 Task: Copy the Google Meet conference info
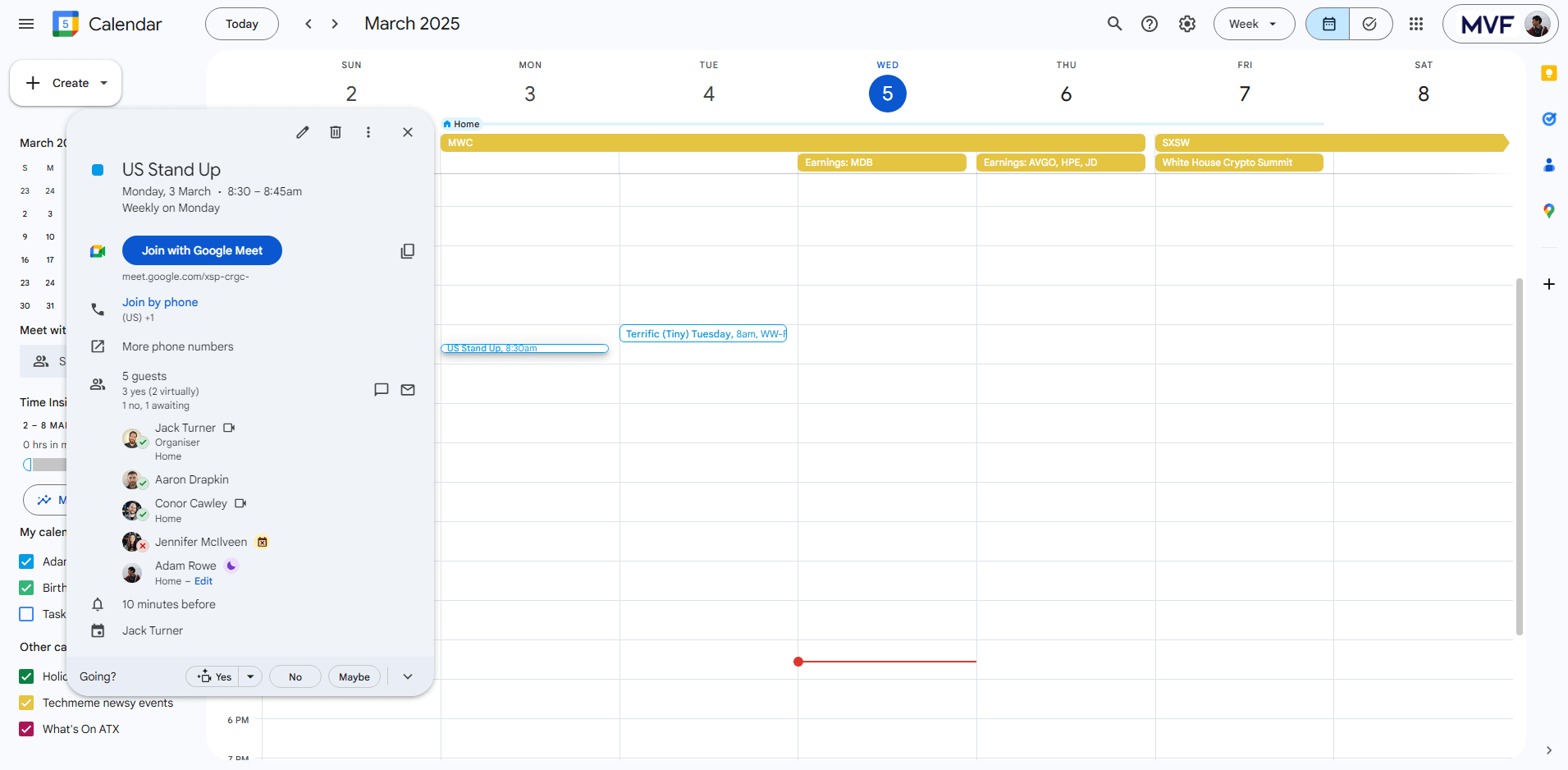(408, 251)
